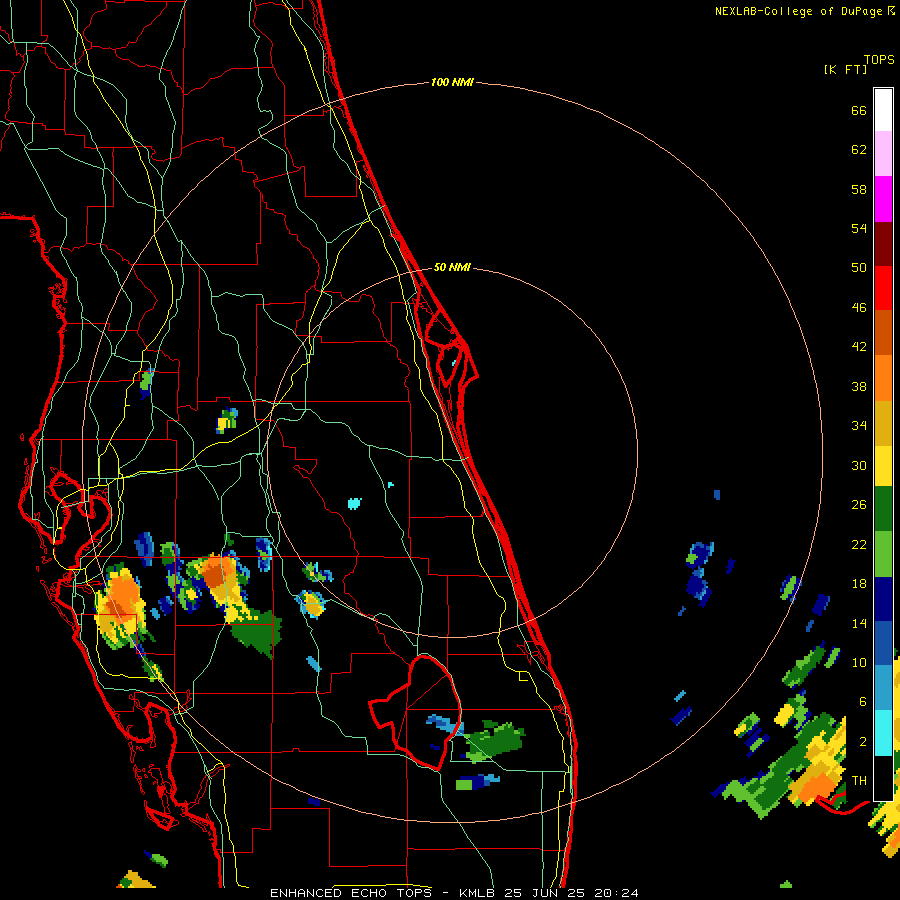Pick the cyan legend swatch
Image resolution: width=900 pixels, height=900 pixels.
pos(883,733)
